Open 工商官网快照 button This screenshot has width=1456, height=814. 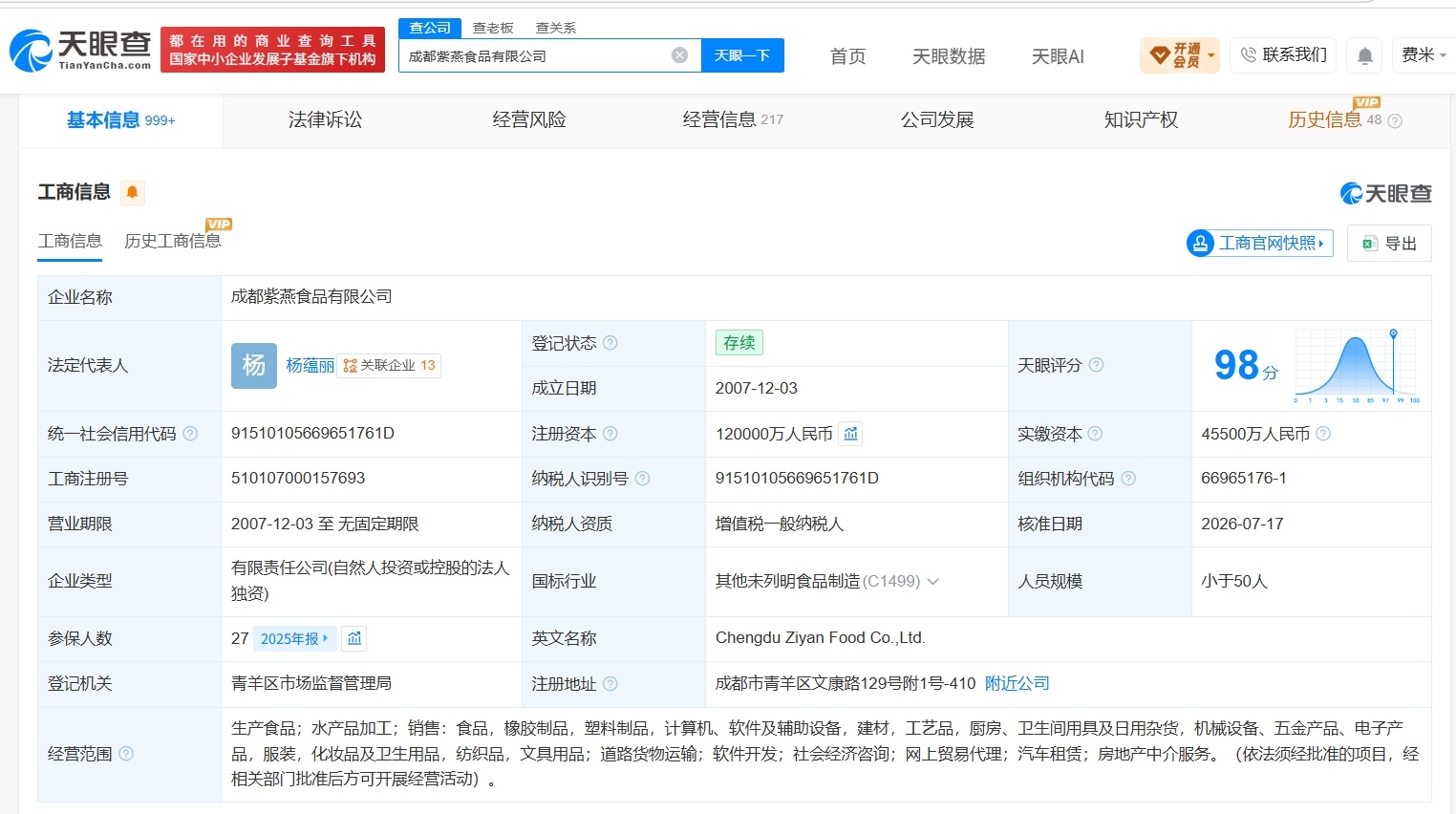point(1259,243)
